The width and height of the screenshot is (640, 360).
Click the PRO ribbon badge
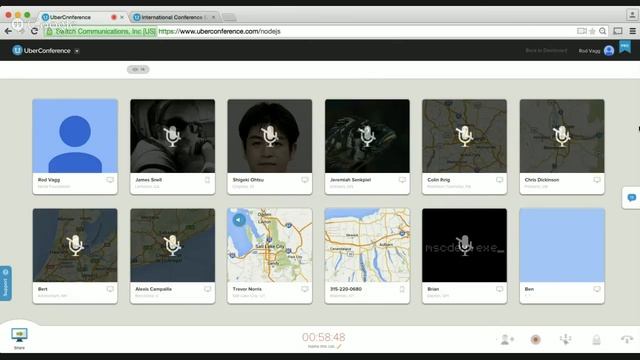[625, 47]
